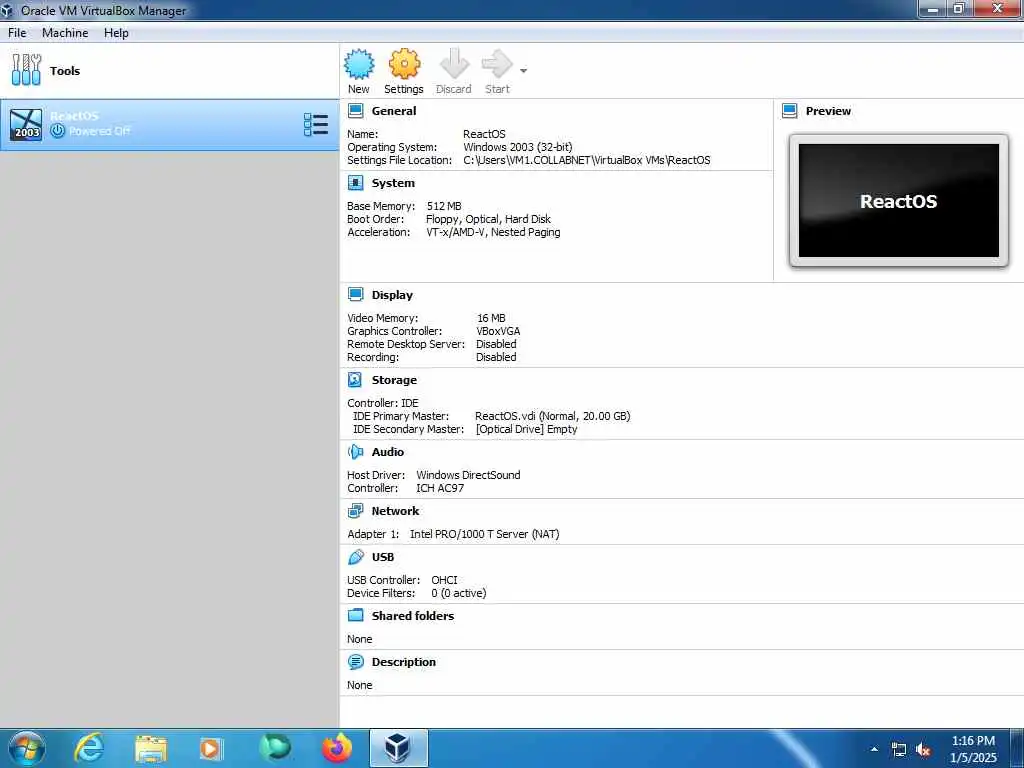The image size is (1024, 768).
Task: Click the Storage section disk icon
Action: point(356,379)
